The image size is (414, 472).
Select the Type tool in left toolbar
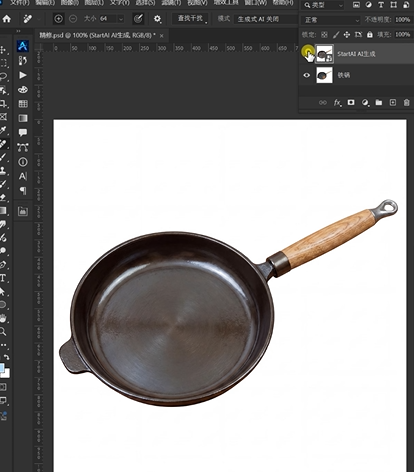click(3, 278)
